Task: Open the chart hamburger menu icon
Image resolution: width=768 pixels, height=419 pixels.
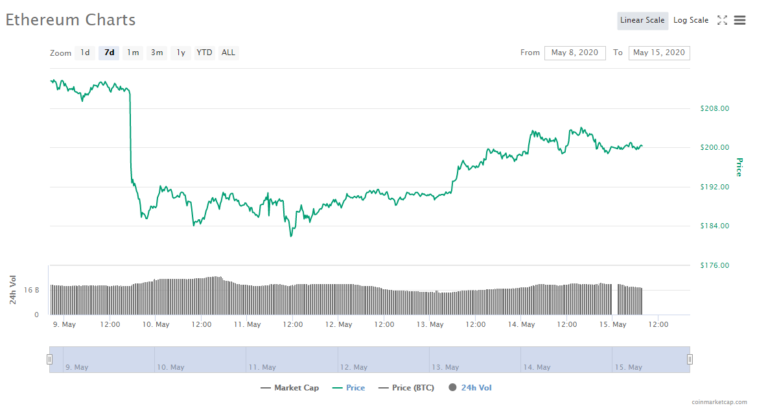Action: [x=740, y=20]
